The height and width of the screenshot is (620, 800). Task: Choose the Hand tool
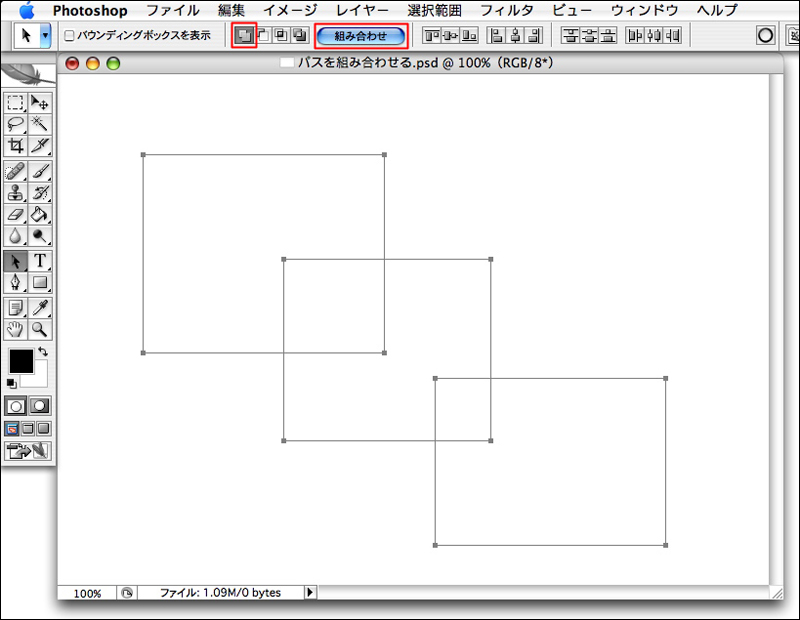(x=16, y=329)
